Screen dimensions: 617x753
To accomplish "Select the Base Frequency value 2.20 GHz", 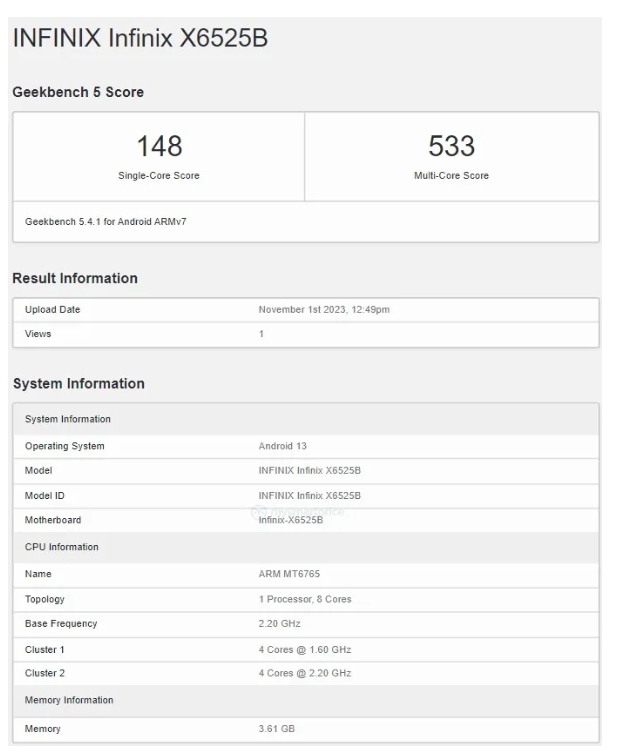I will pos(279,624).
